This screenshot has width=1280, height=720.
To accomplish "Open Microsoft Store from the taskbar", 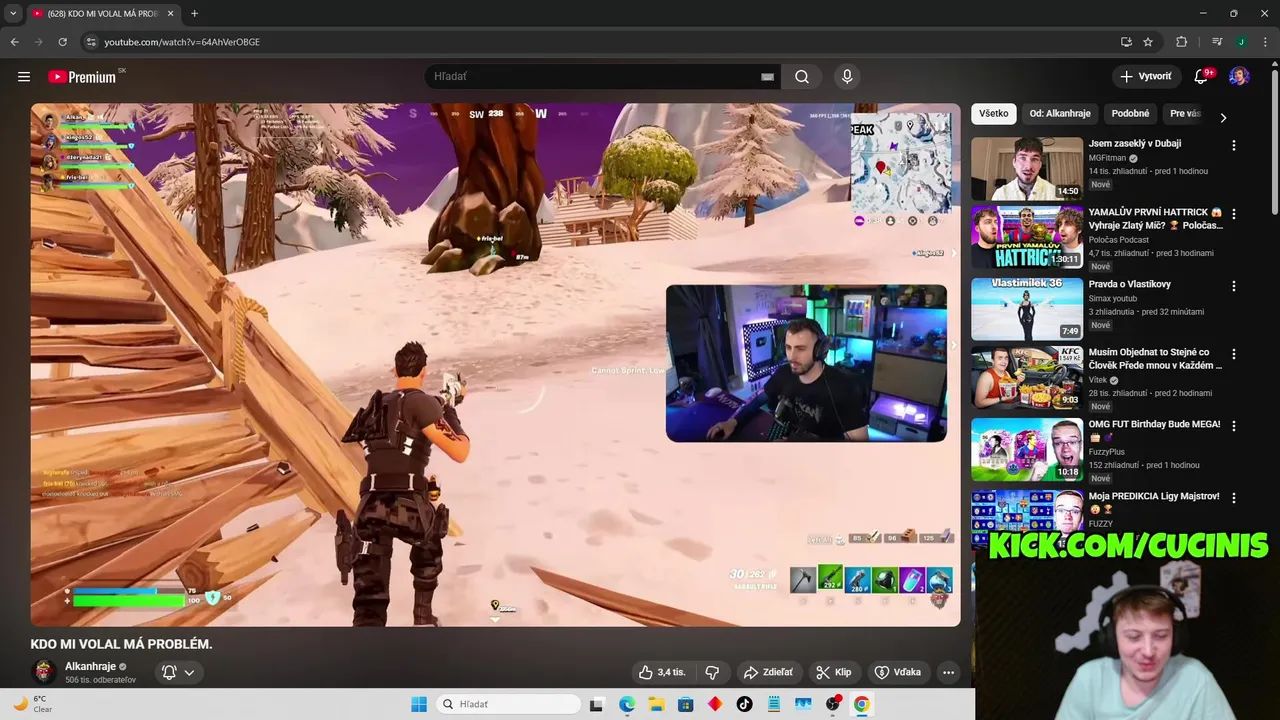I will click(685, 704).
